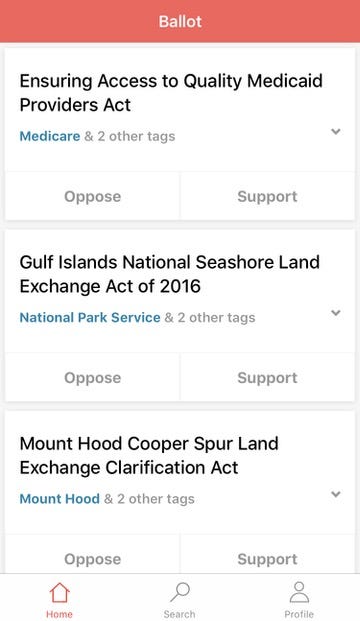Screen dimensions: 360x621
Task: Expand Gulf Islands National Seashore bill chevron
Action: click(336, 313)
